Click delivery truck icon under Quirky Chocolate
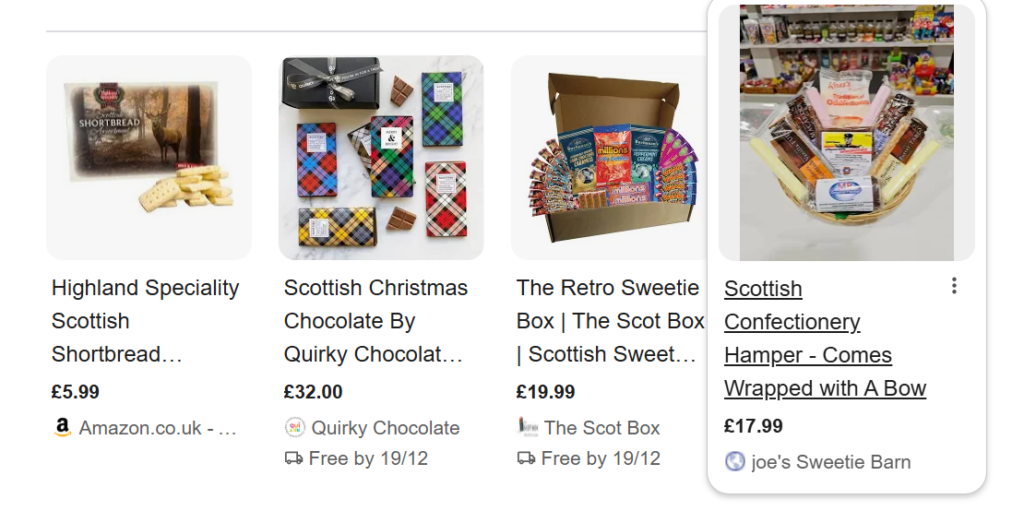 (294, 458)
